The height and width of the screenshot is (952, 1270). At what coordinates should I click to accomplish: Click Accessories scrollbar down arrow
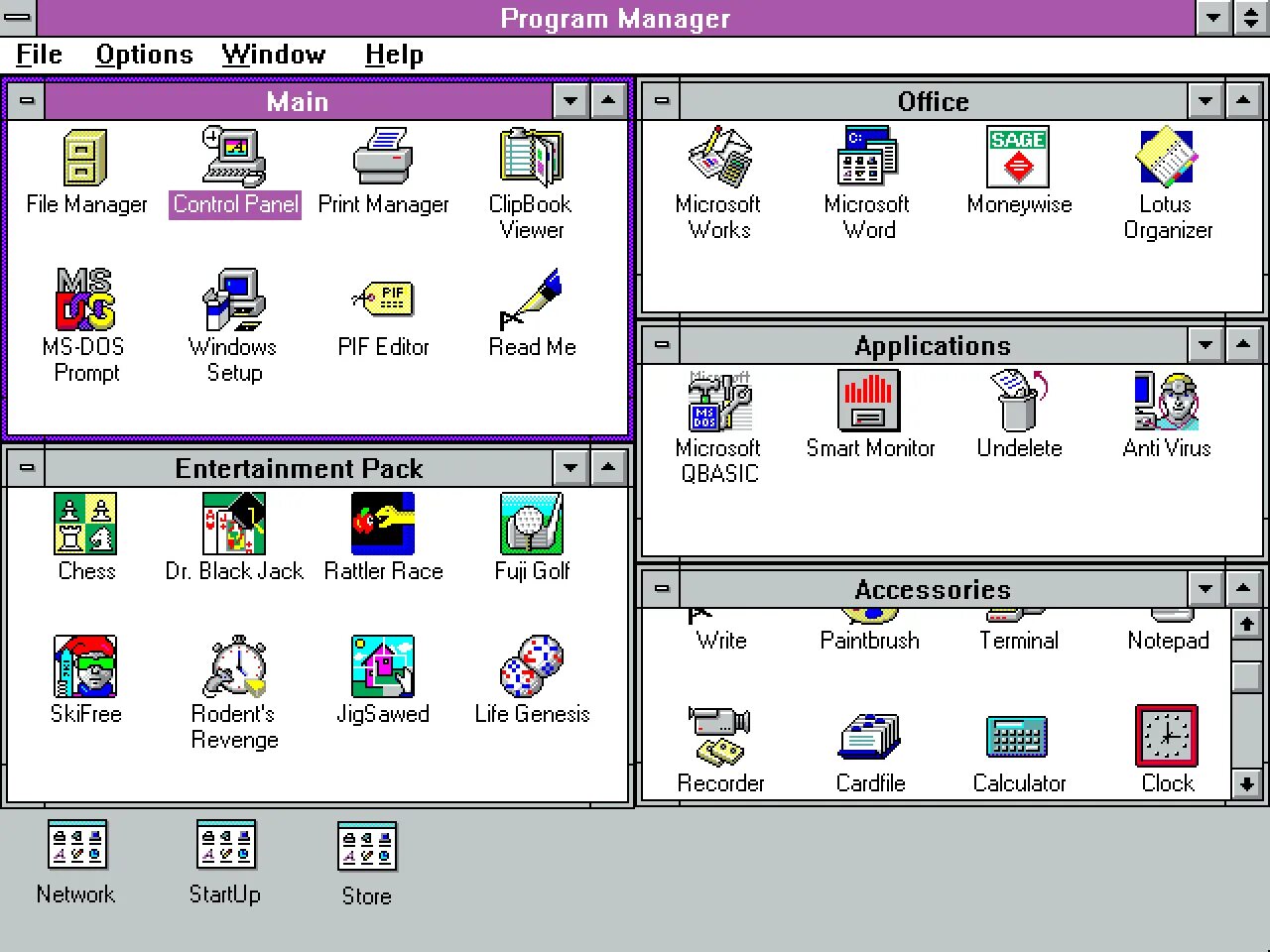[1246, 782]
